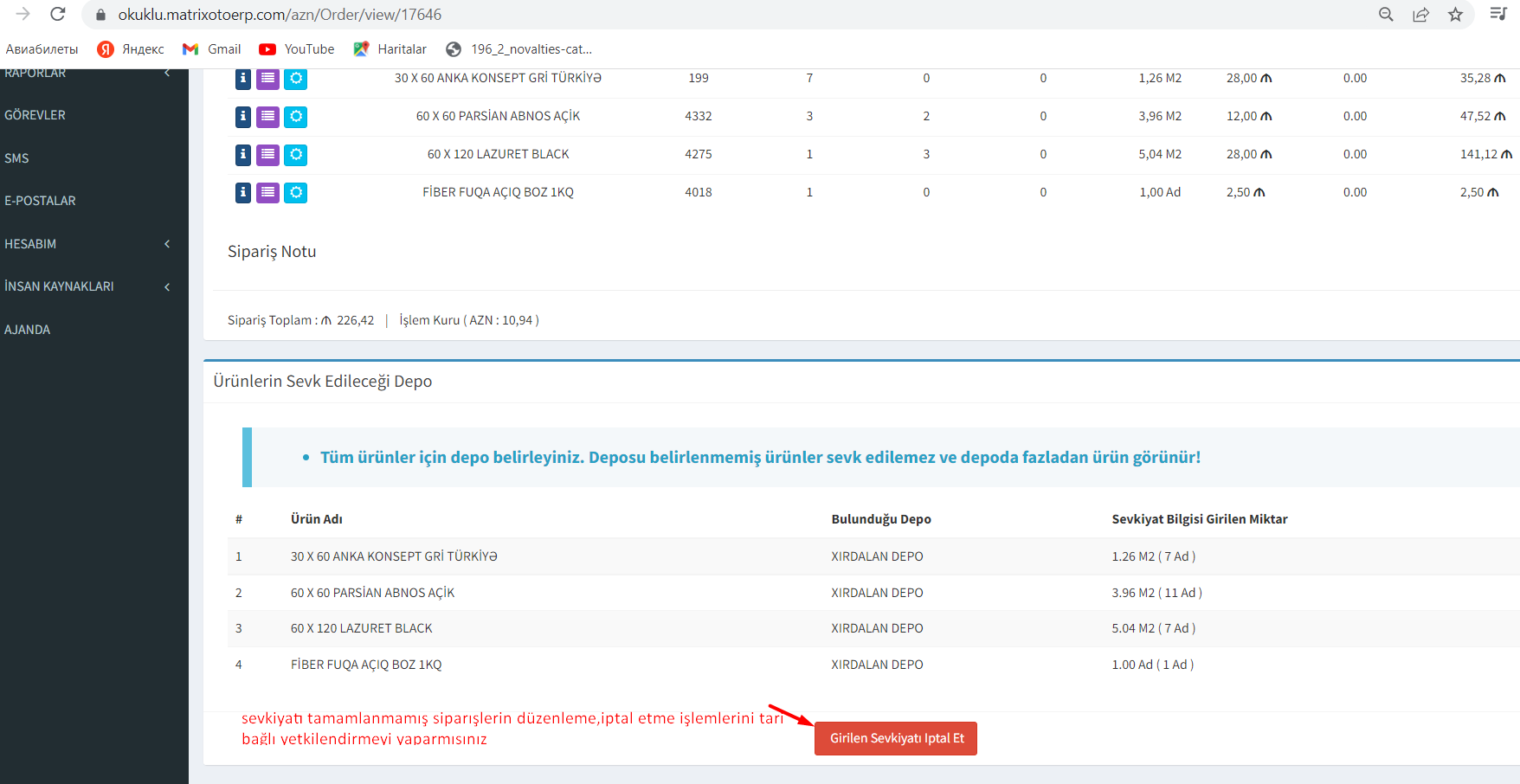This screenshot has width=1520, height=784.
Task: Open purple list icon for 60 X 120 LAZURET BLACK
Action: [268, 154]
